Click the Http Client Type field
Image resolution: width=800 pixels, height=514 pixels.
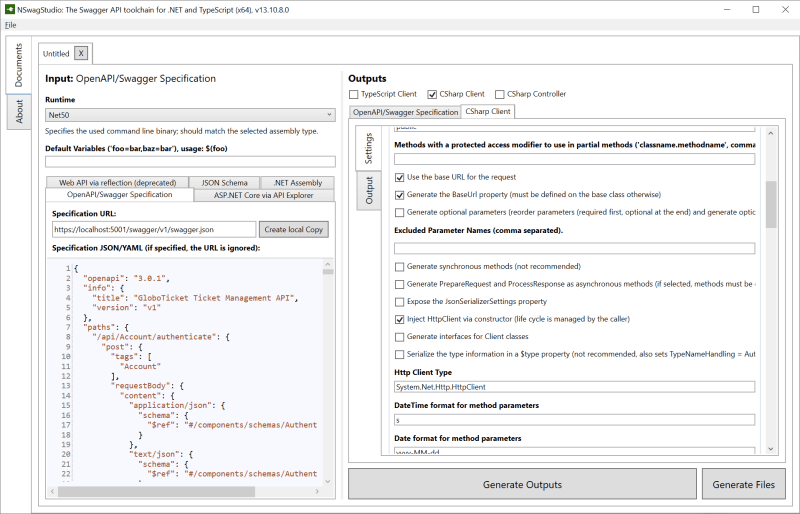(x=574, y=387)
